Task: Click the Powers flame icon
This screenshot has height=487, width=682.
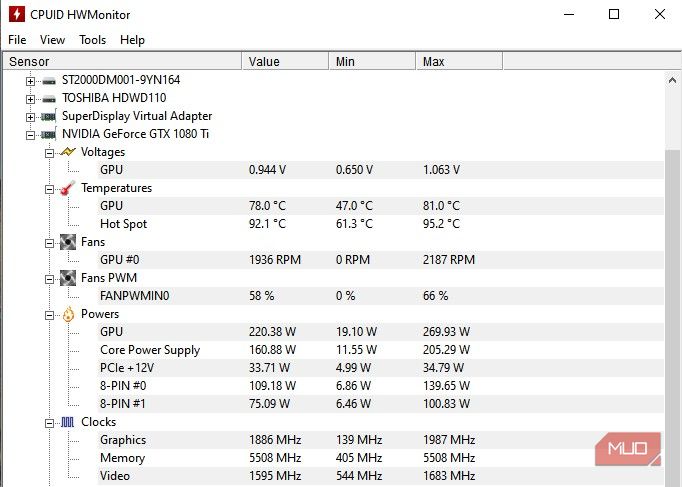Action: click(x=68, y=314)
